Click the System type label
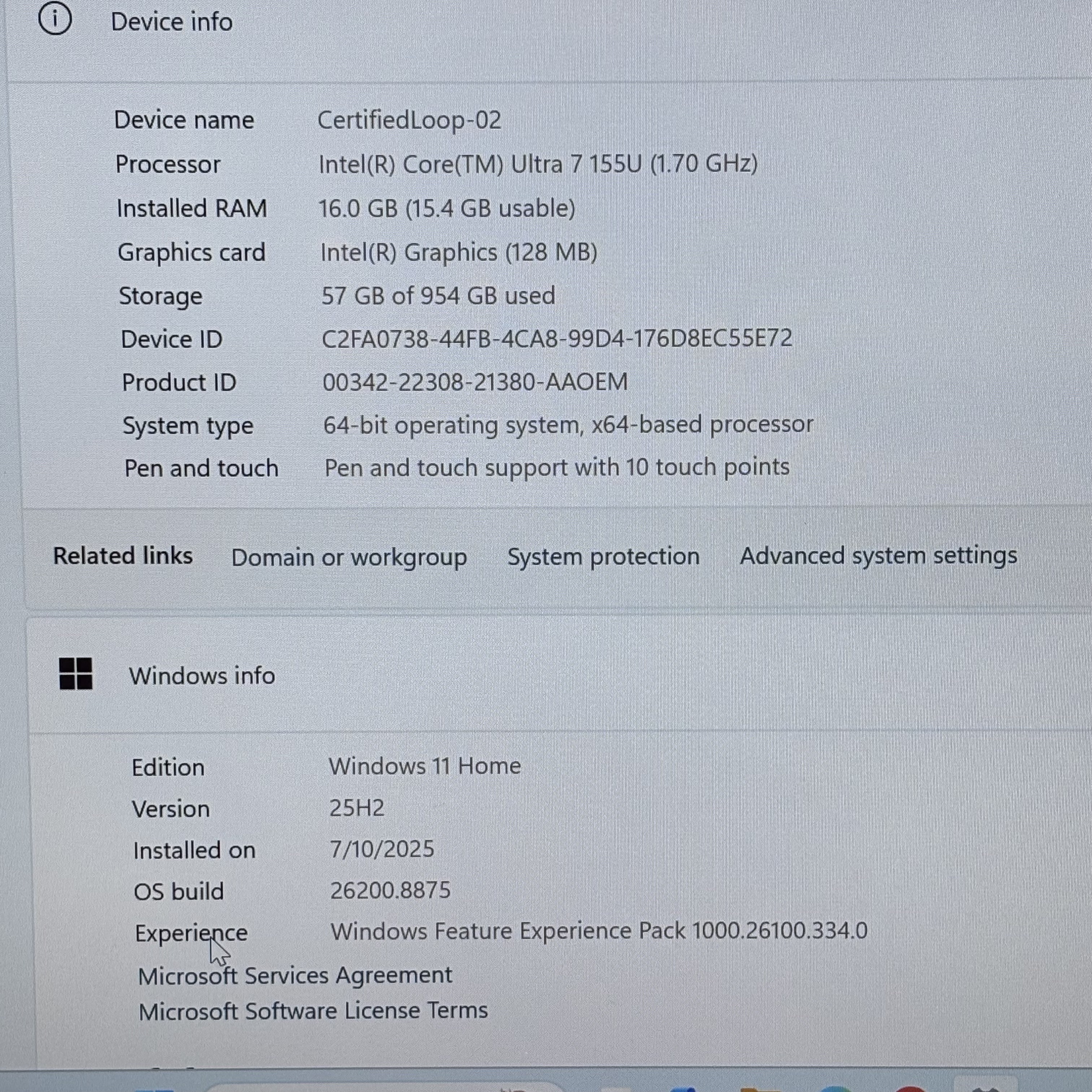 click(x=188, y=426)
